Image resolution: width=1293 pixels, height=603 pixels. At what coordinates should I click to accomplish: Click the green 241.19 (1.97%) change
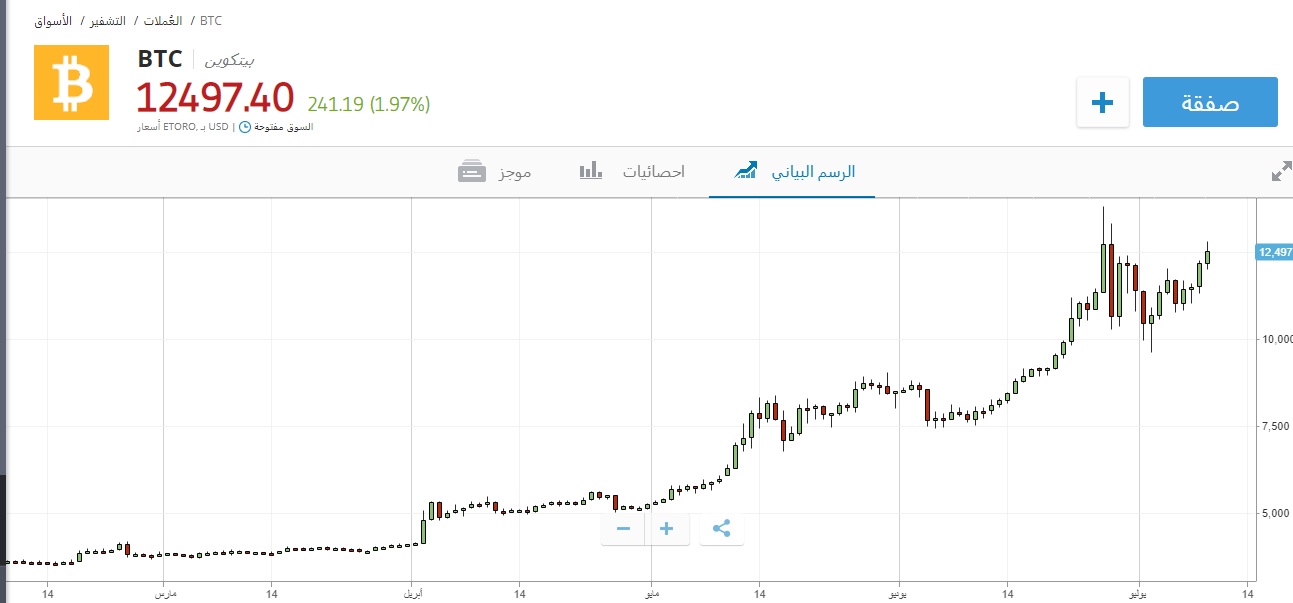click(369, 103)
